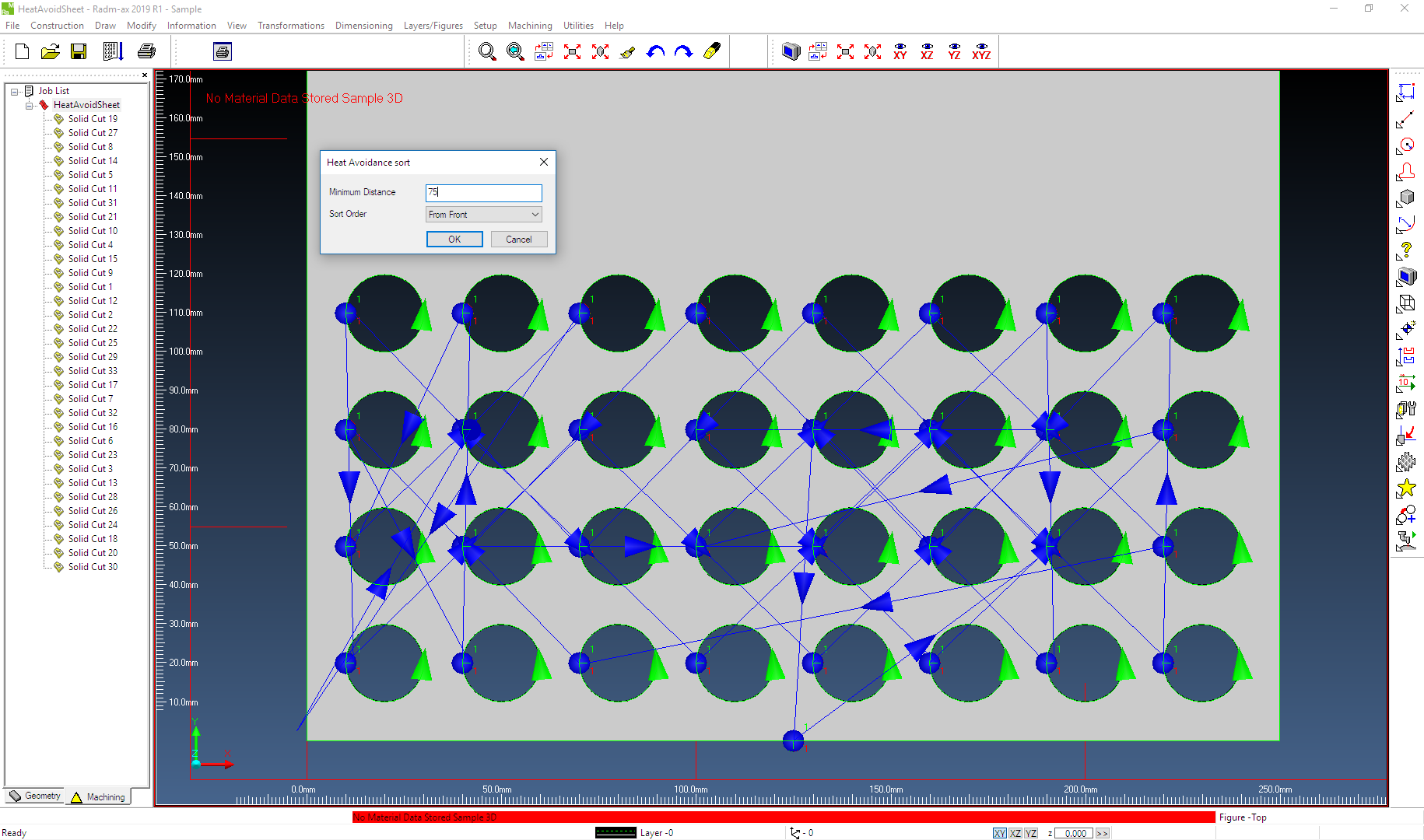Click the Save file toolbar icon
This screenshot has height=840, width=1424.
[79, 52]
